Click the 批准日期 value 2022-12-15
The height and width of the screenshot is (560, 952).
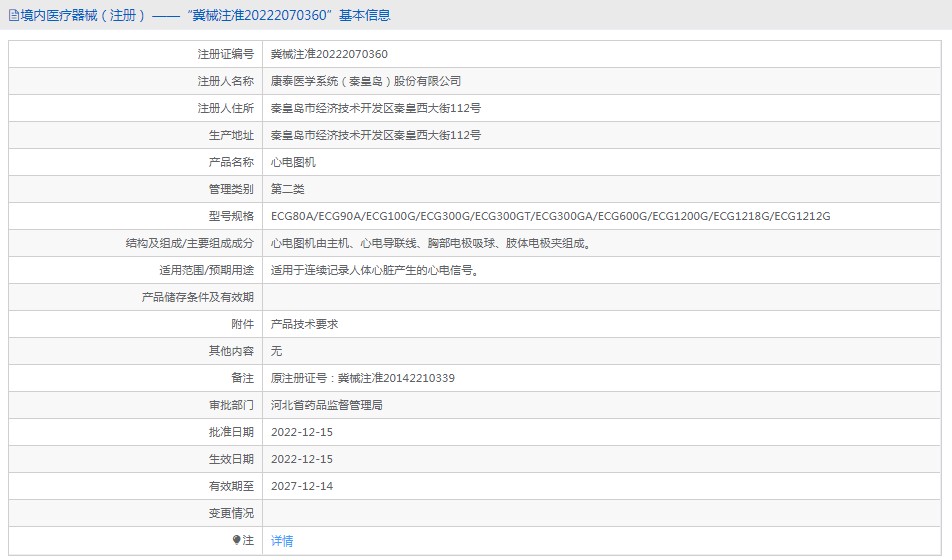click(x=302, y=432)
